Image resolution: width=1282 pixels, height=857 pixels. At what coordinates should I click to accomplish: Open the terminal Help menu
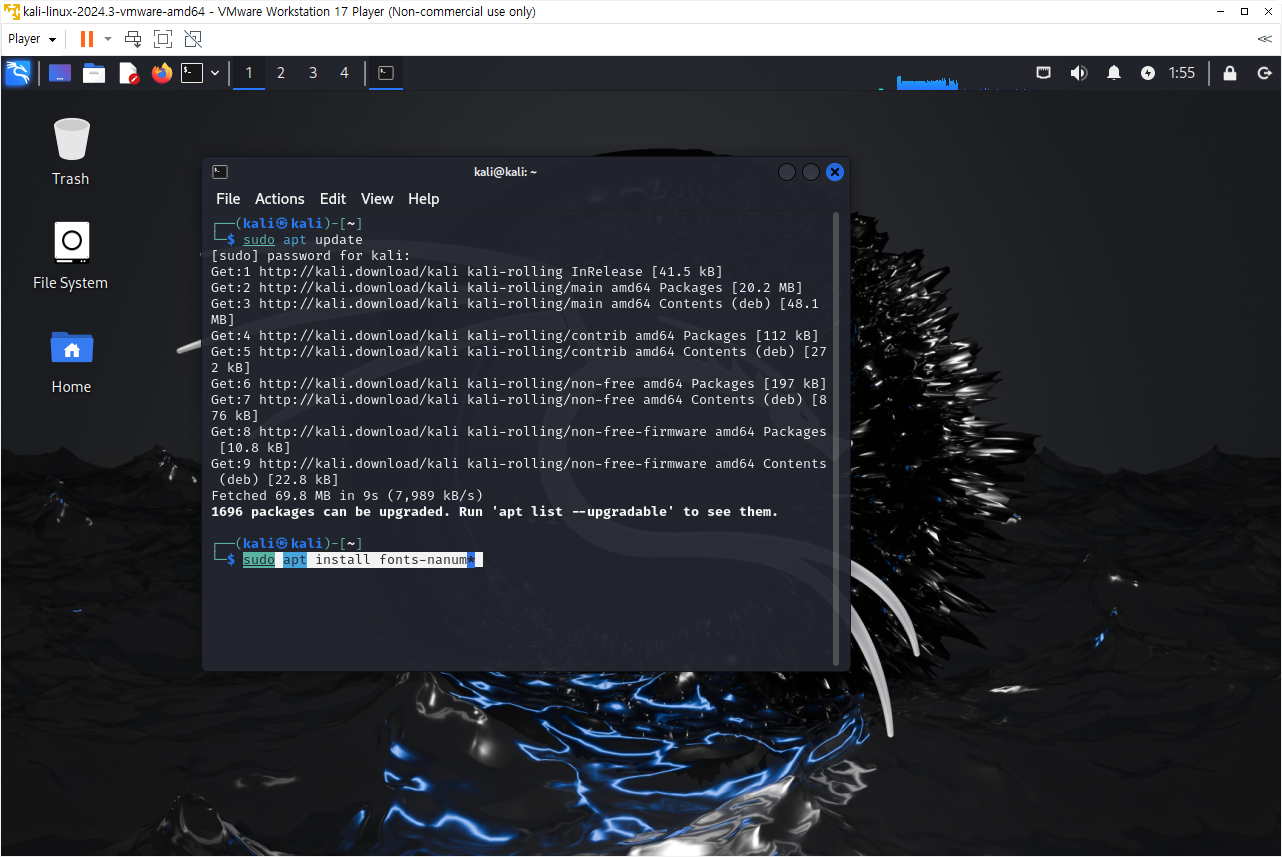point(424,199)
